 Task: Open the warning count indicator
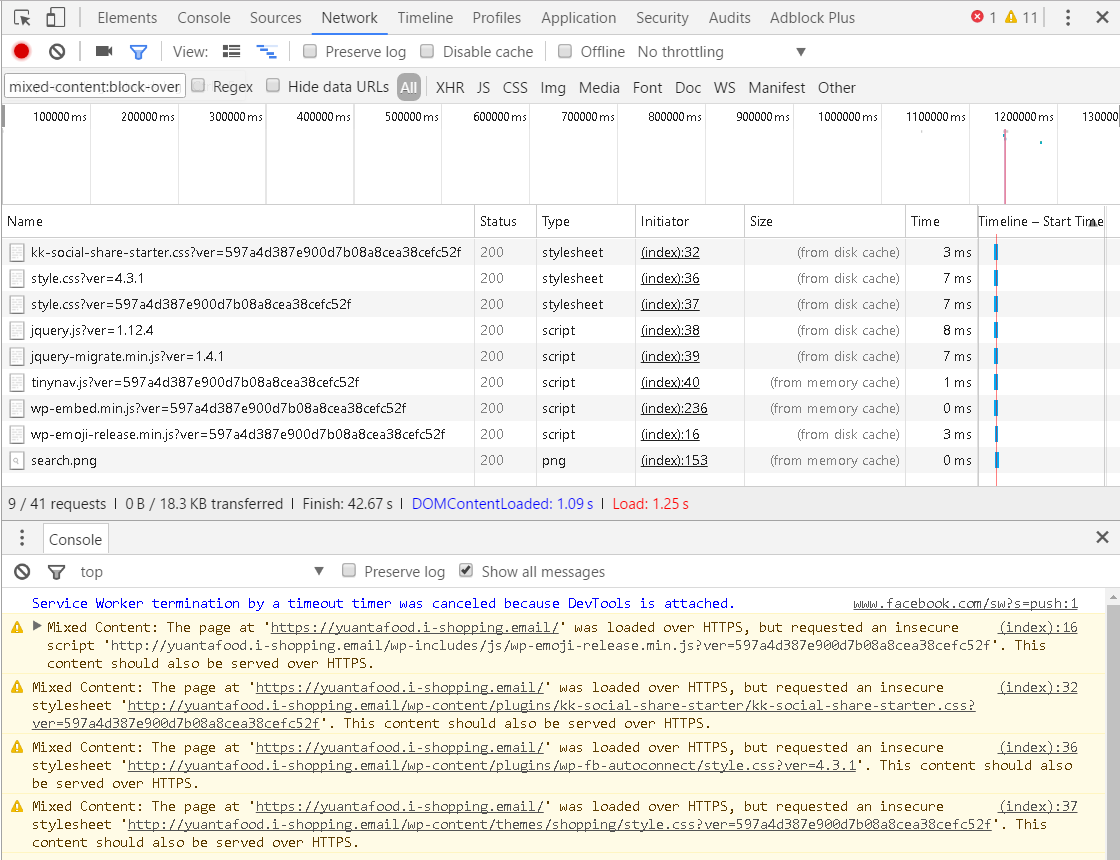pos(1021,17)
